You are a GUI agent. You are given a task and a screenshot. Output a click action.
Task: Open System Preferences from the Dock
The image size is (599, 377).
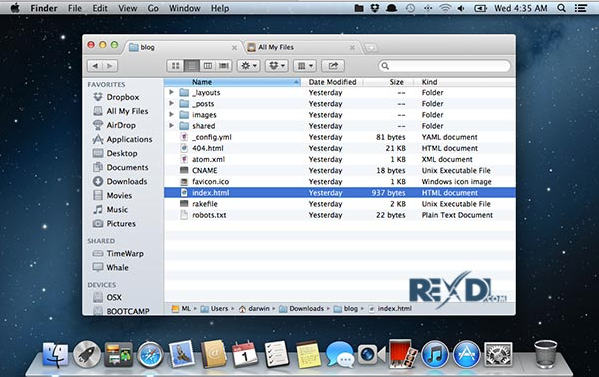tap(498, 355)
